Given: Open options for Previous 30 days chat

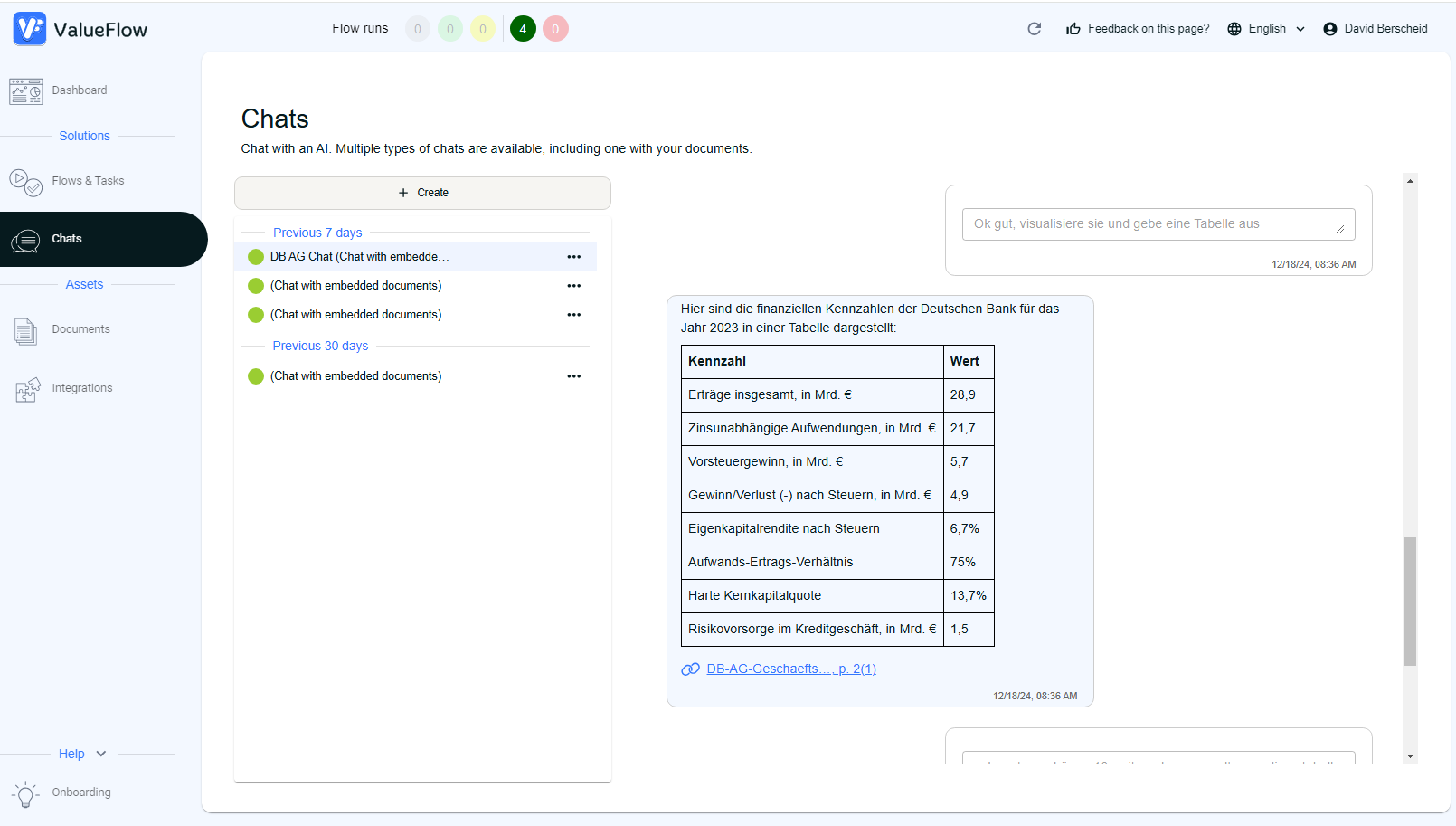Looking at the screenshot, I should click(574, 376).
